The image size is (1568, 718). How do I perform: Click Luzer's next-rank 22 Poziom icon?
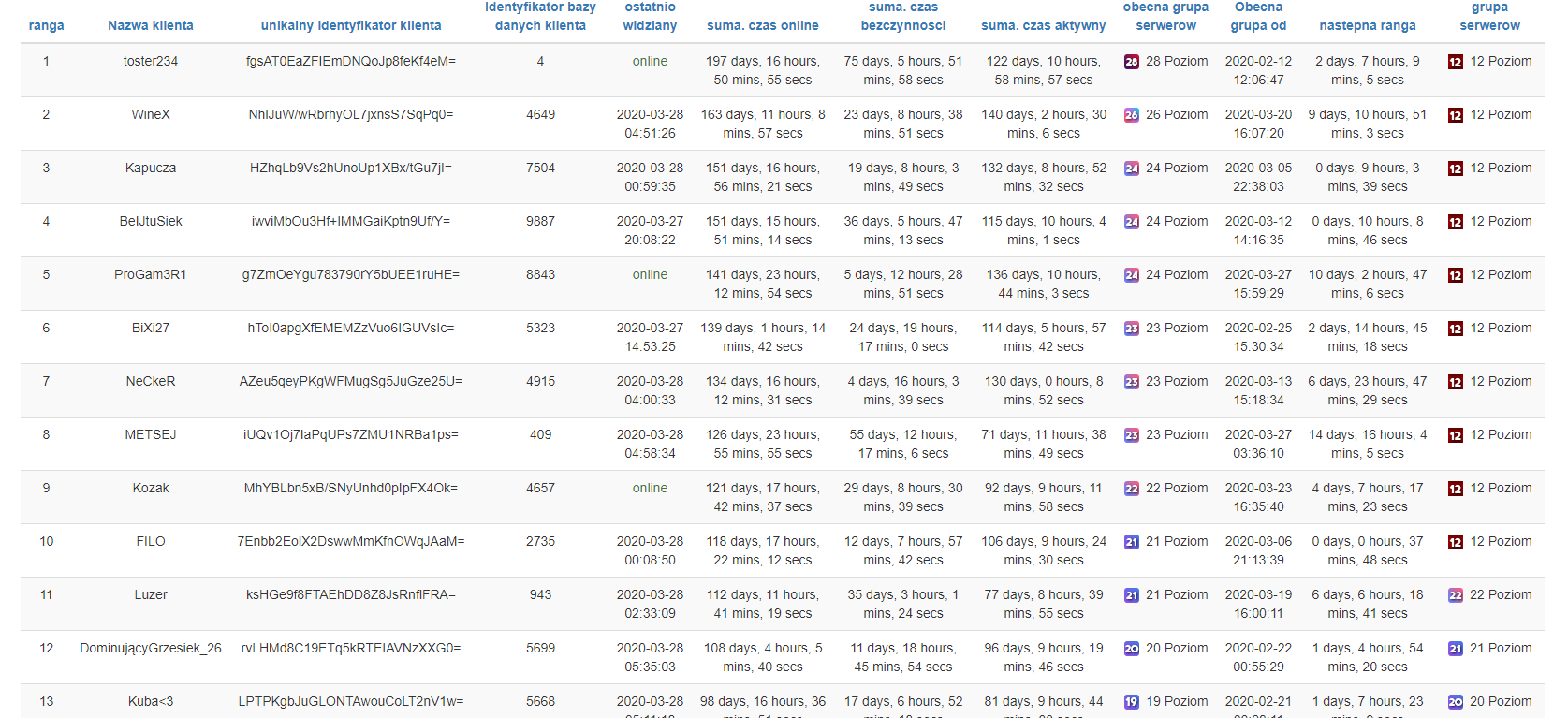[1456, 595]
